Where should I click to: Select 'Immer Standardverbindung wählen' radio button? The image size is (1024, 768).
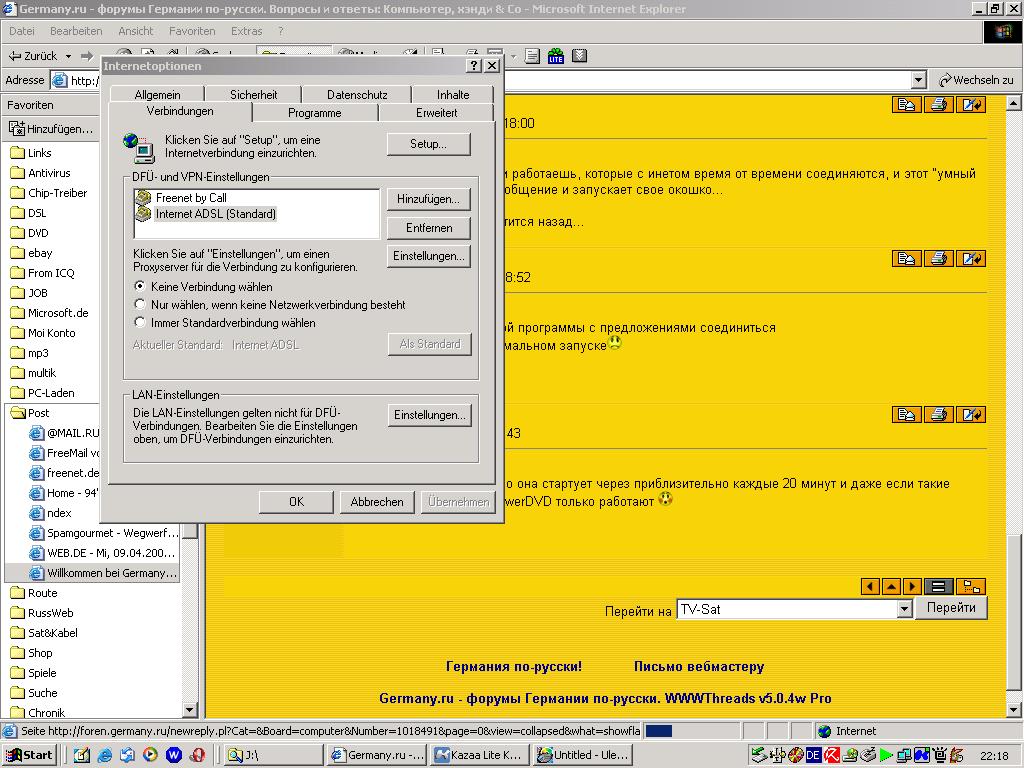pyautogui.click(x=139, y=322)
